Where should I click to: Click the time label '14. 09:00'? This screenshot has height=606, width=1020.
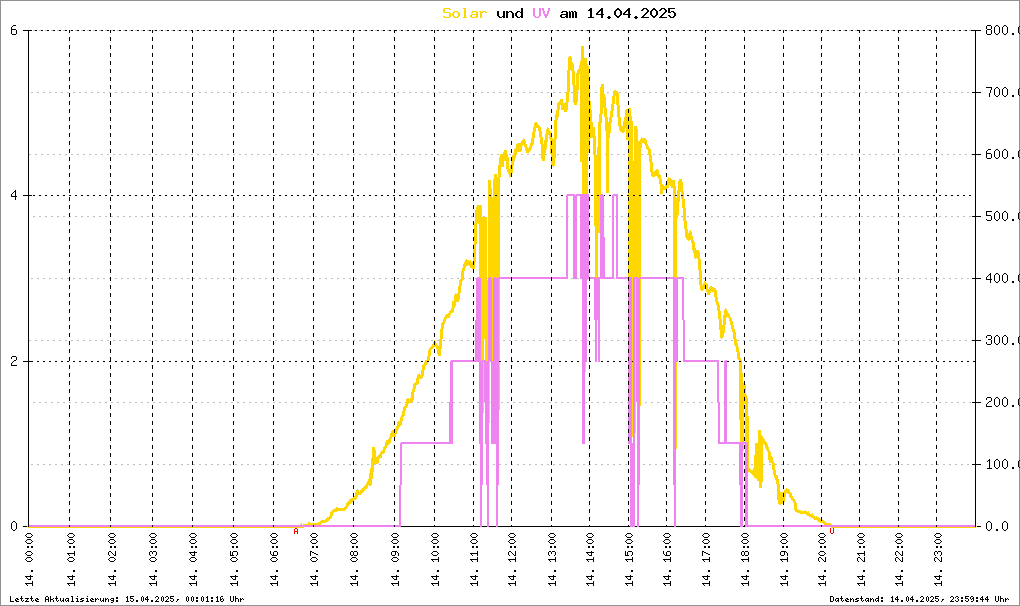click(396, 559)
